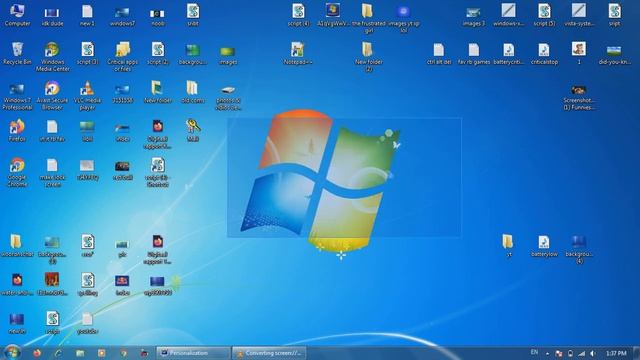Open the Notepad++ shortcut

(x=298, y=53)
